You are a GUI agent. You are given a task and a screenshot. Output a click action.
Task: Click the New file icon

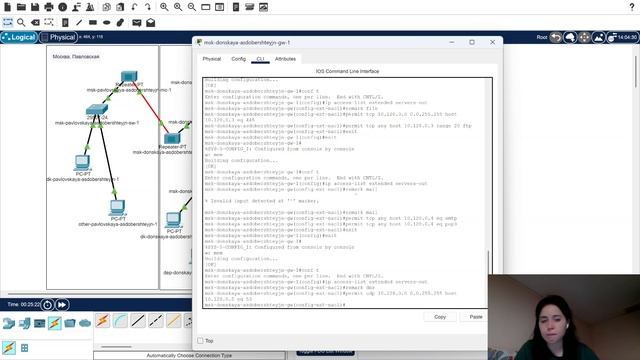7,7
